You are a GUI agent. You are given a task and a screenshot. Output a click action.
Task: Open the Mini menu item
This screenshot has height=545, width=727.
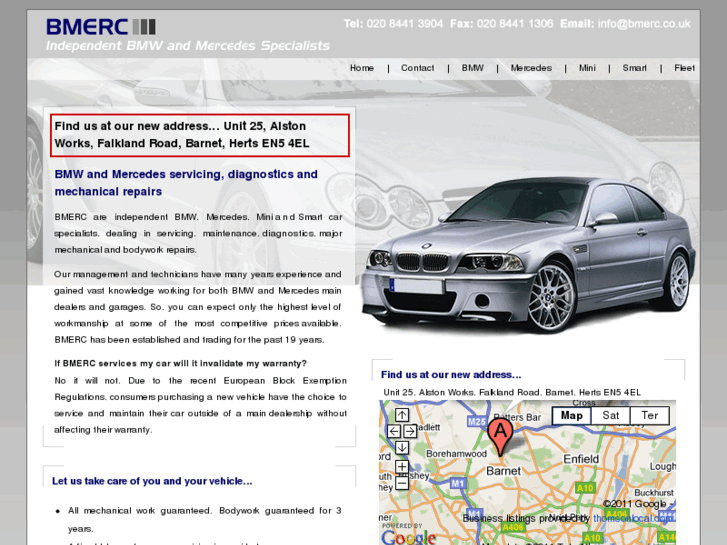pyautogui.click(x=587, y=68)
